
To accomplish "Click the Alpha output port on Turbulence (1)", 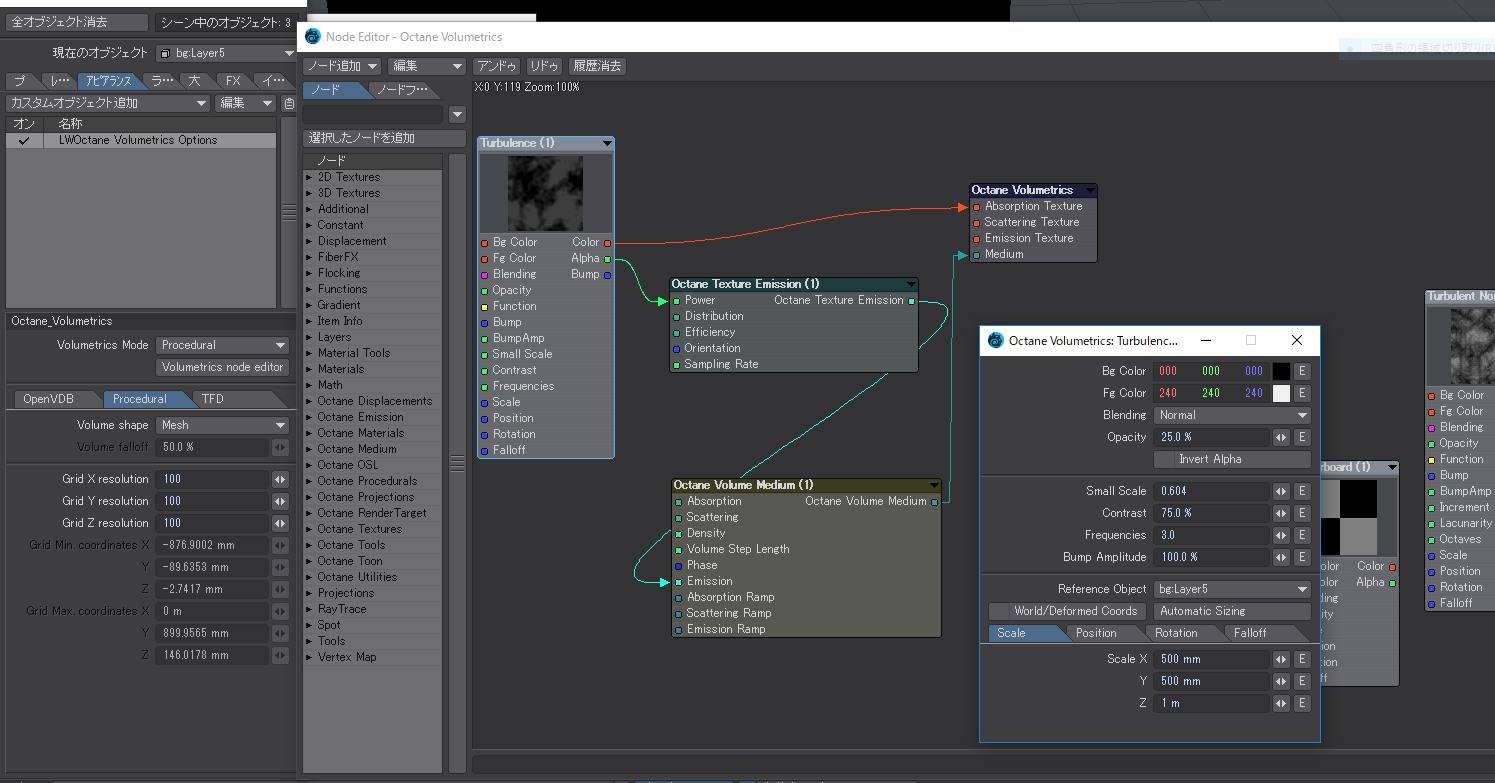I will [607, 258].
